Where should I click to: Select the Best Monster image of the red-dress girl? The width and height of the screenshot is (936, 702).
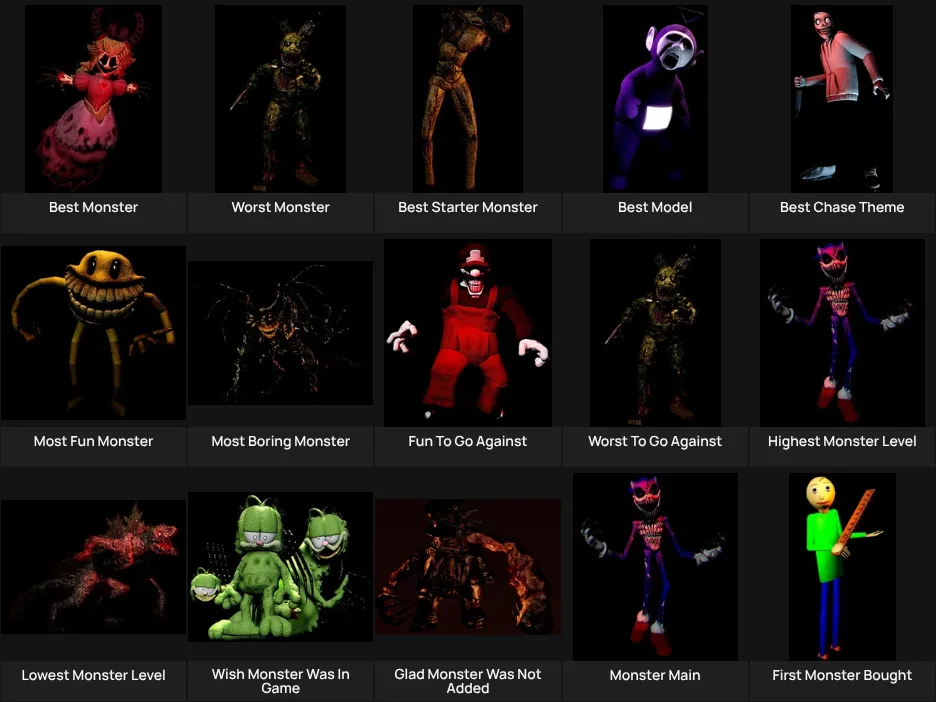click(x=93, y=98)
